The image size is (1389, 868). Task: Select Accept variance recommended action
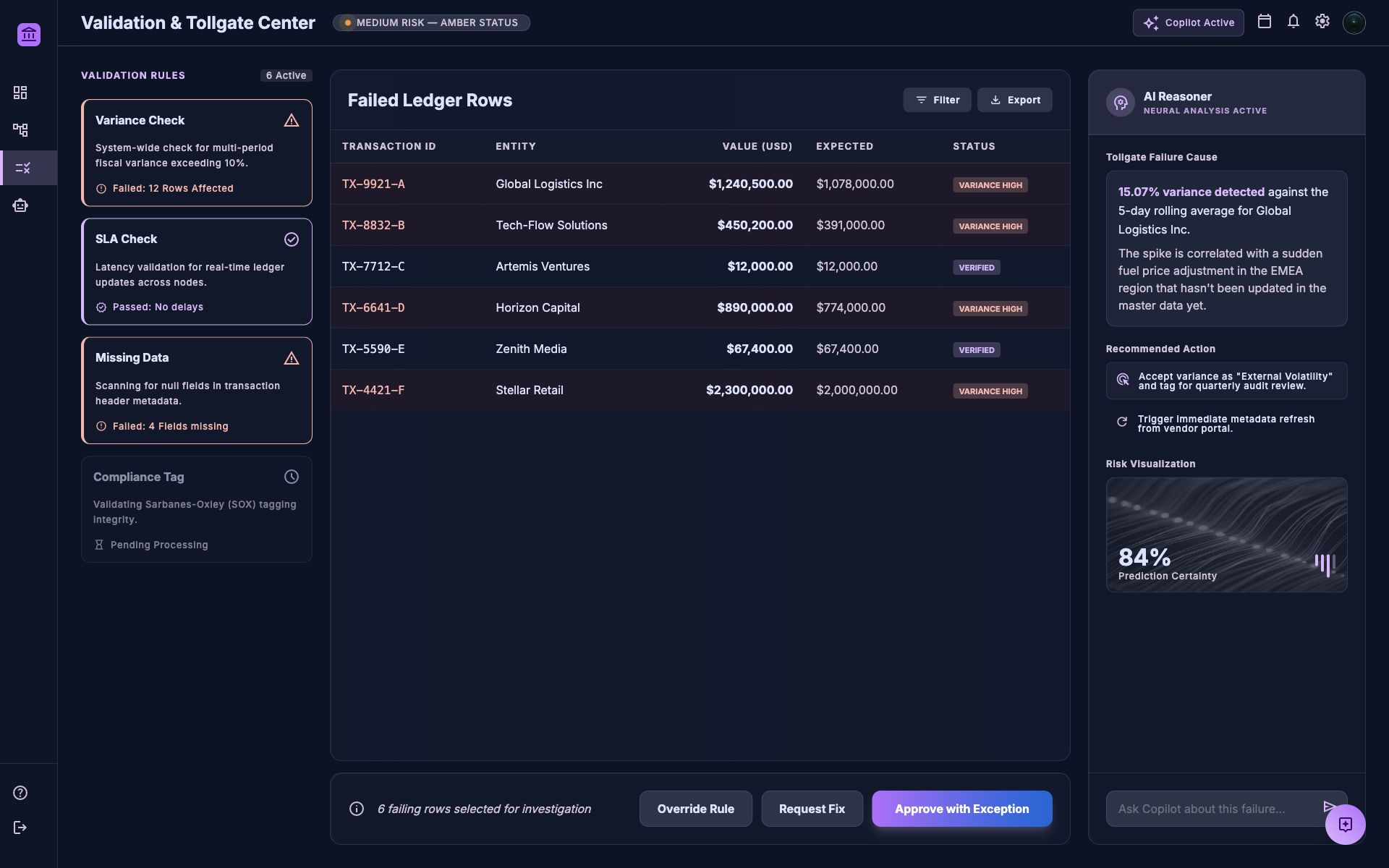pyautogui.click(x=1226, y=380)
